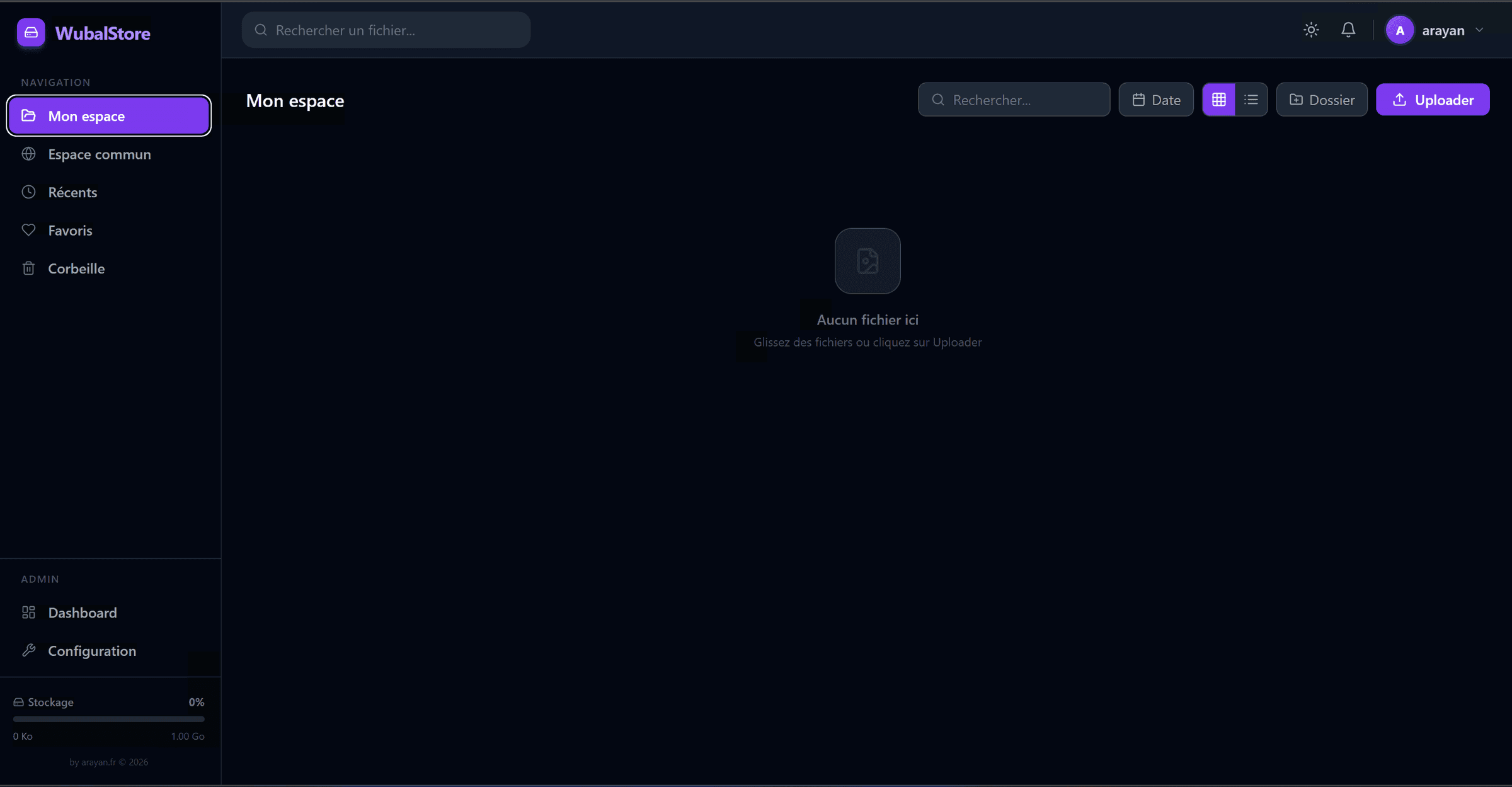Switch to list view
This screenshot has height=787, width=1512.
[1251, 100]
